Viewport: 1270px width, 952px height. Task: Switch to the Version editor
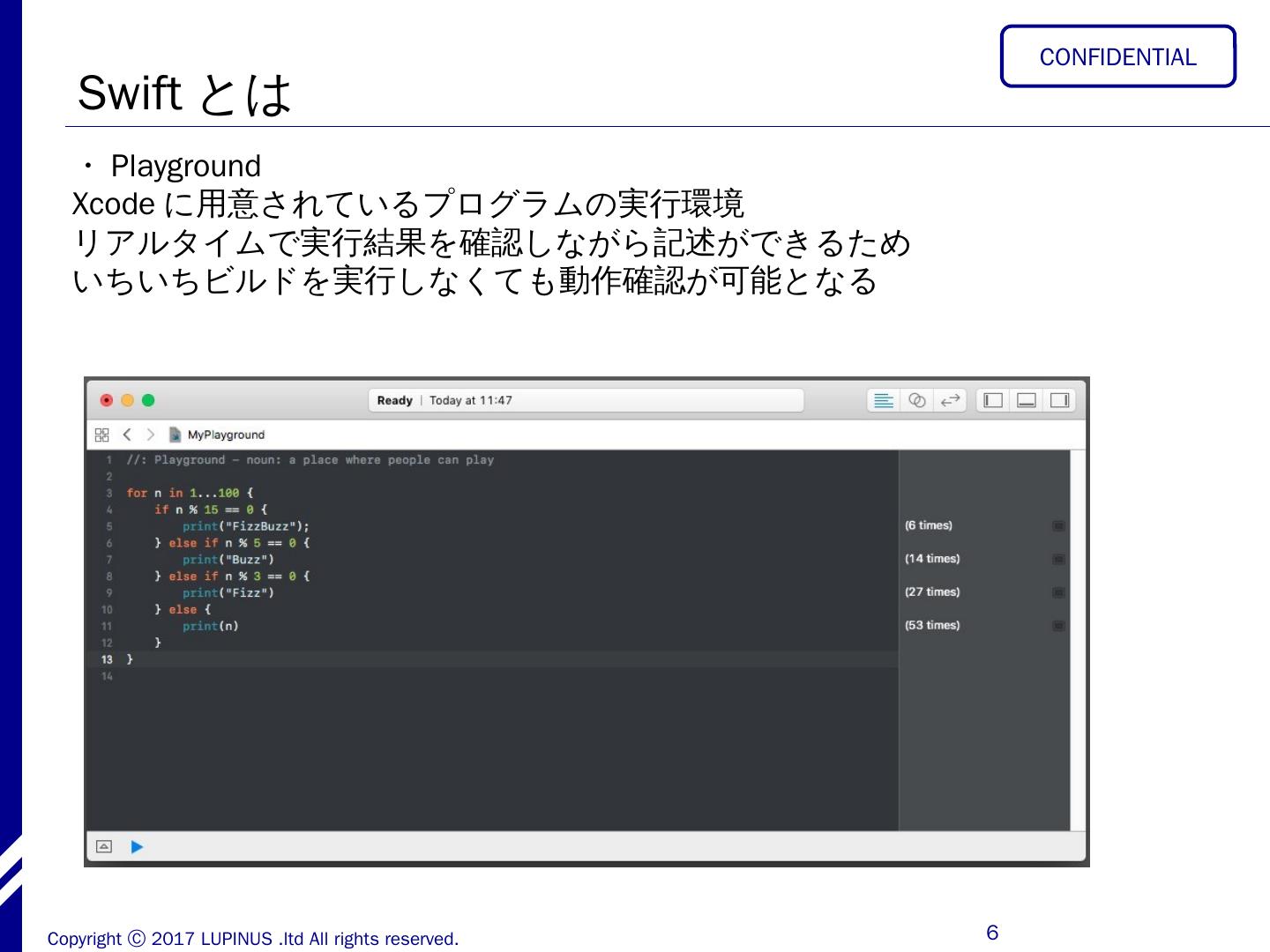(950, 401)
